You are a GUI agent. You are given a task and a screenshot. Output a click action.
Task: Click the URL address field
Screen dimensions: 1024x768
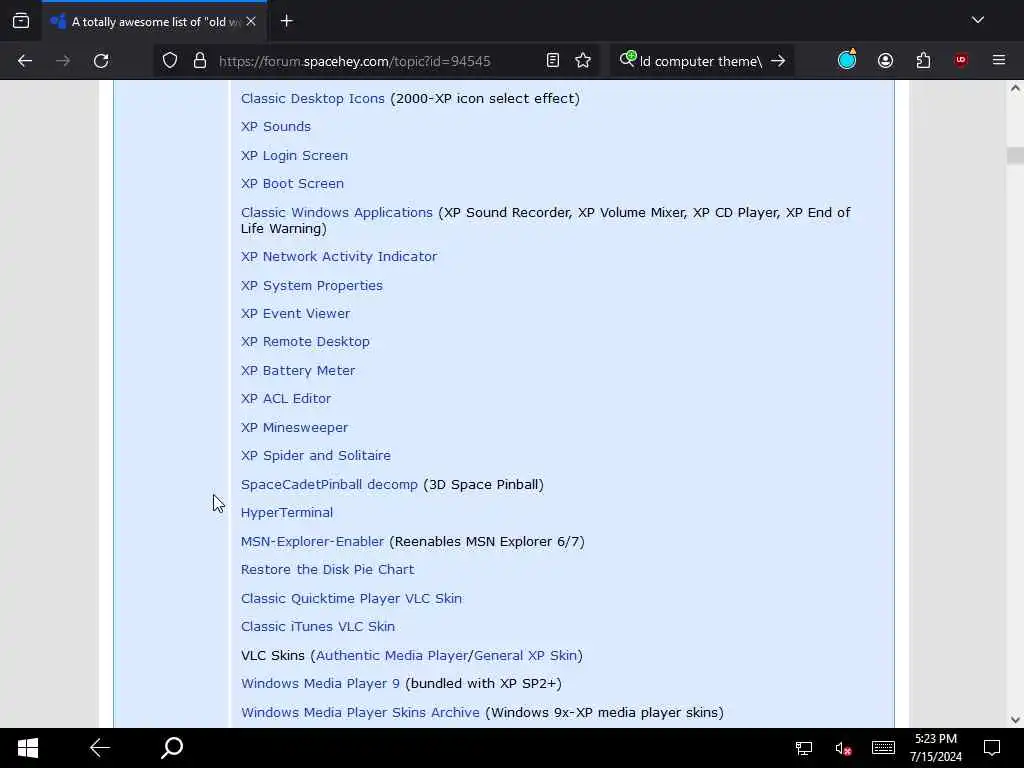click(x=355, y=61)
